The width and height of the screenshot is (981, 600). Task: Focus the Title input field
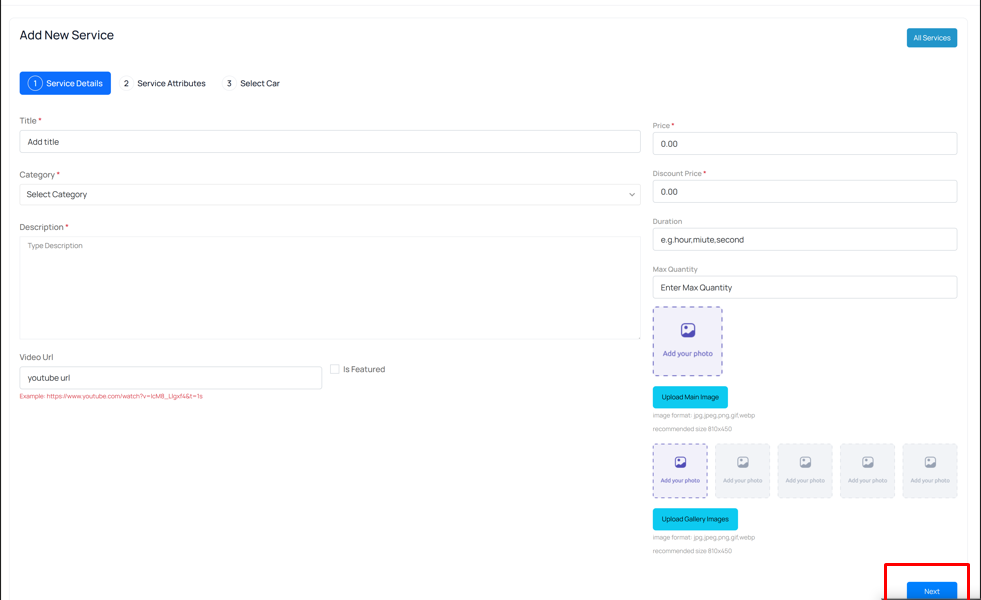(x=330, y=142)
